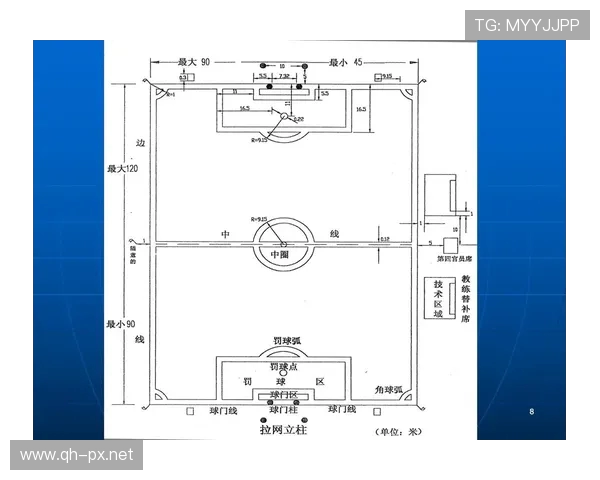This screenshot has height=480, width=600.
Task: Select the '边' character on left sideline
Action: click(x=140, y=143)
